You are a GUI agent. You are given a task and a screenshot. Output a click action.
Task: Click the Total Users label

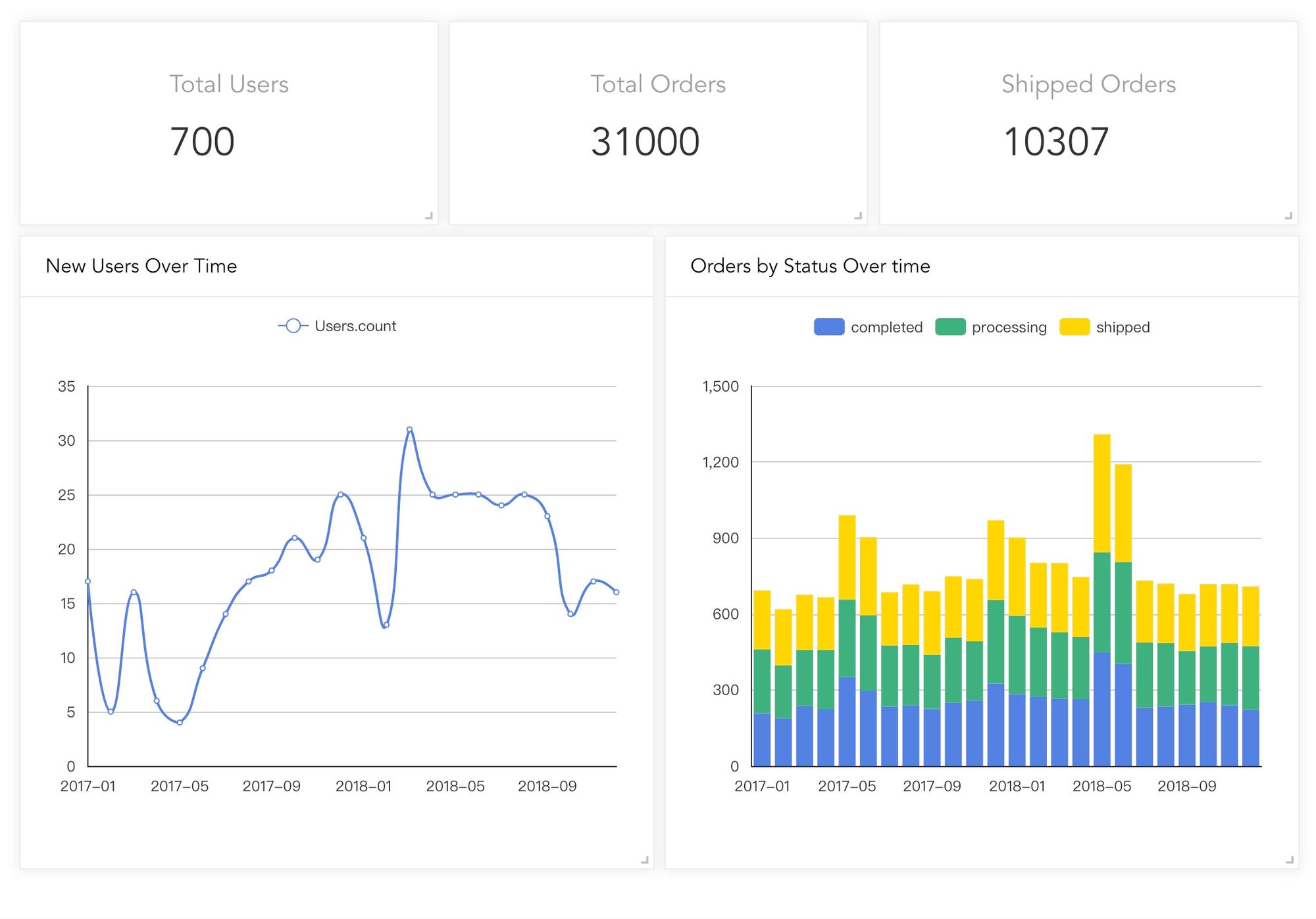229,84
